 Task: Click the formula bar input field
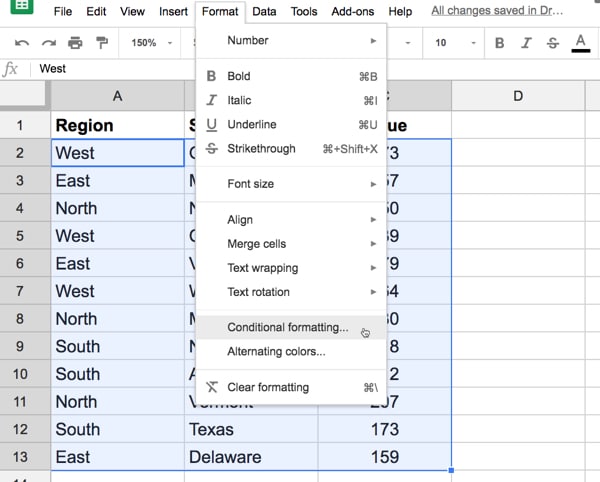point(300,69)
